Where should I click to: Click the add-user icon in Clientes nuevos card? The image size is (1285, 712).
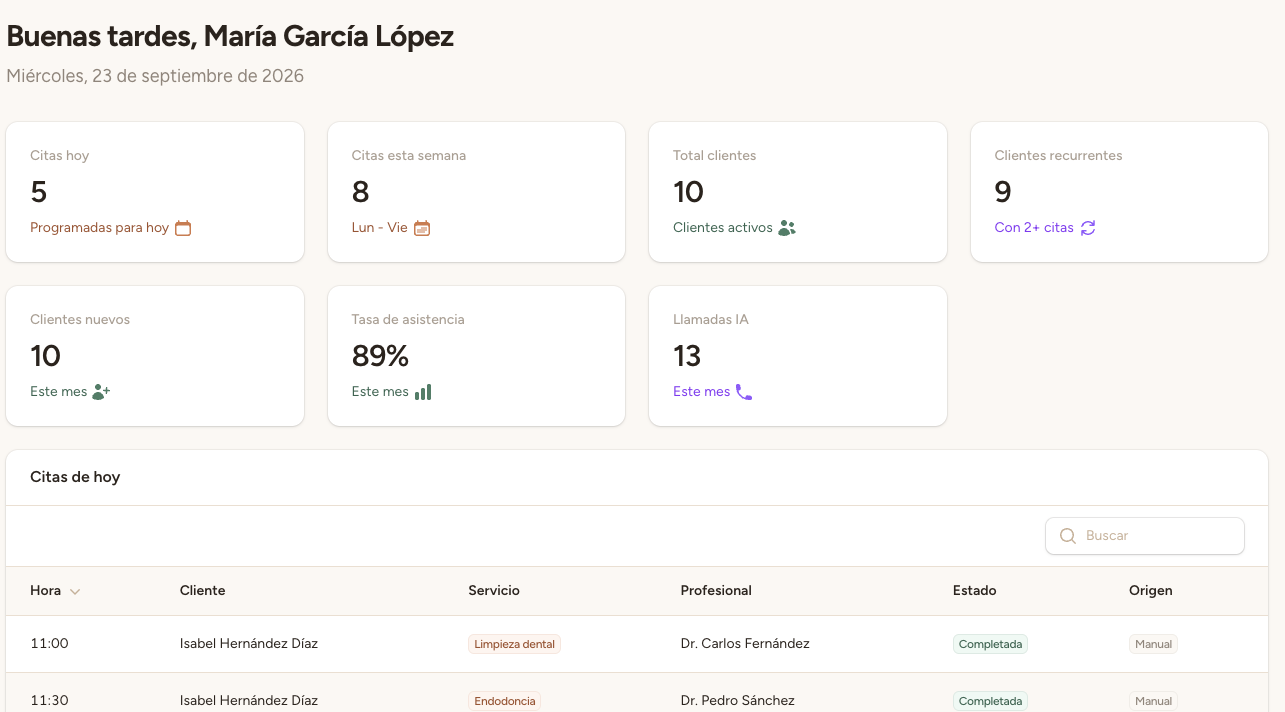[101, 392]
